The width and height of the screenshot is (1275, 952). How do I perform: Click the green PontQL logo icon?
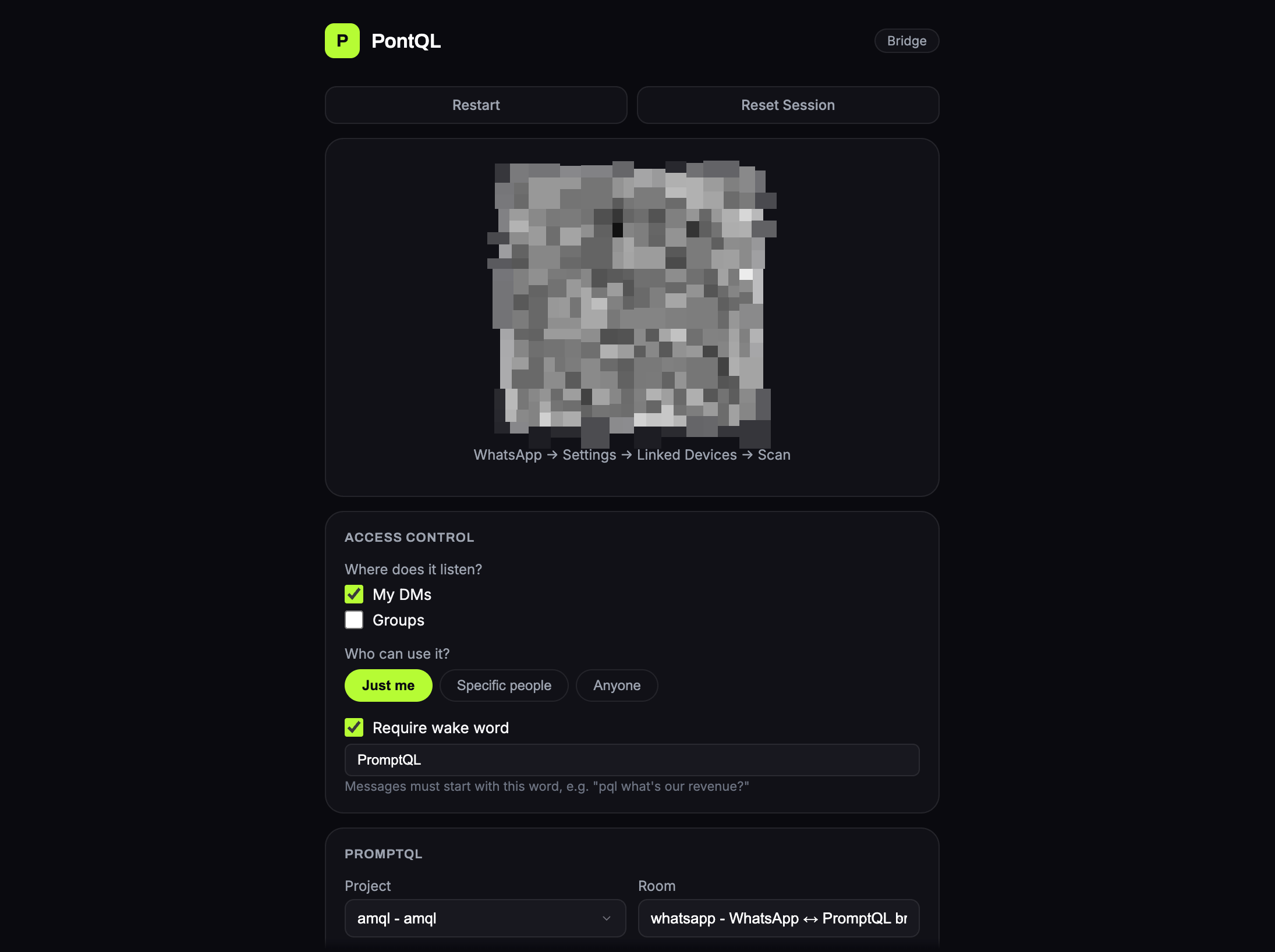pos(342,41)
